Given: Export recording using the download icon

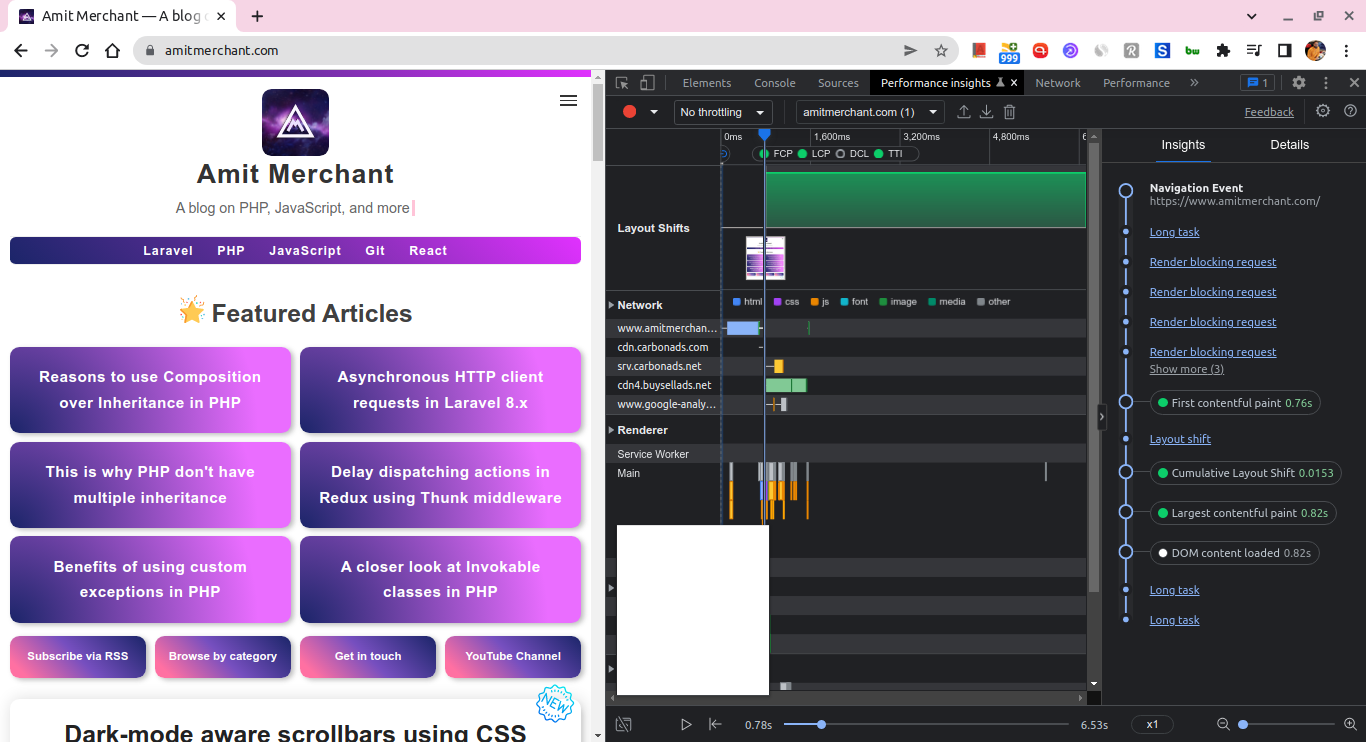Looking at the screenshot, I should point(986,112).
